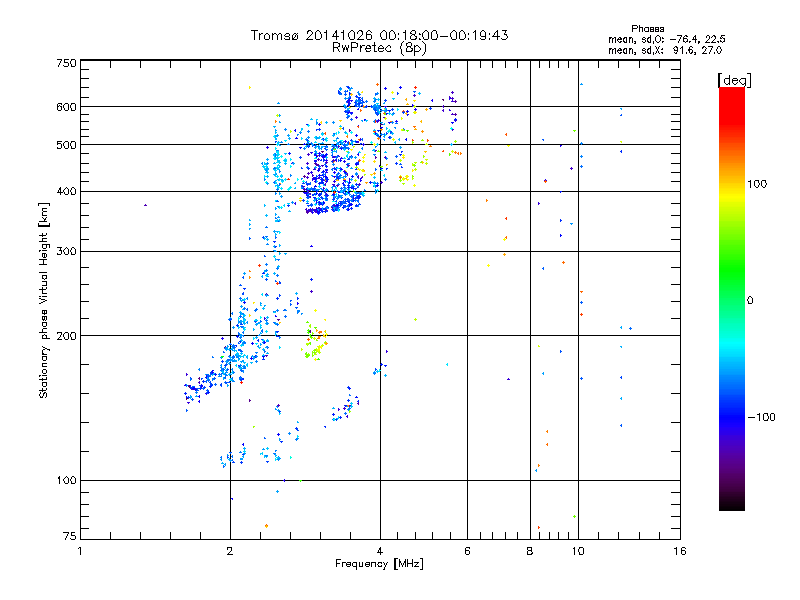Click the y-axis tick label '500'

(66, 145)
